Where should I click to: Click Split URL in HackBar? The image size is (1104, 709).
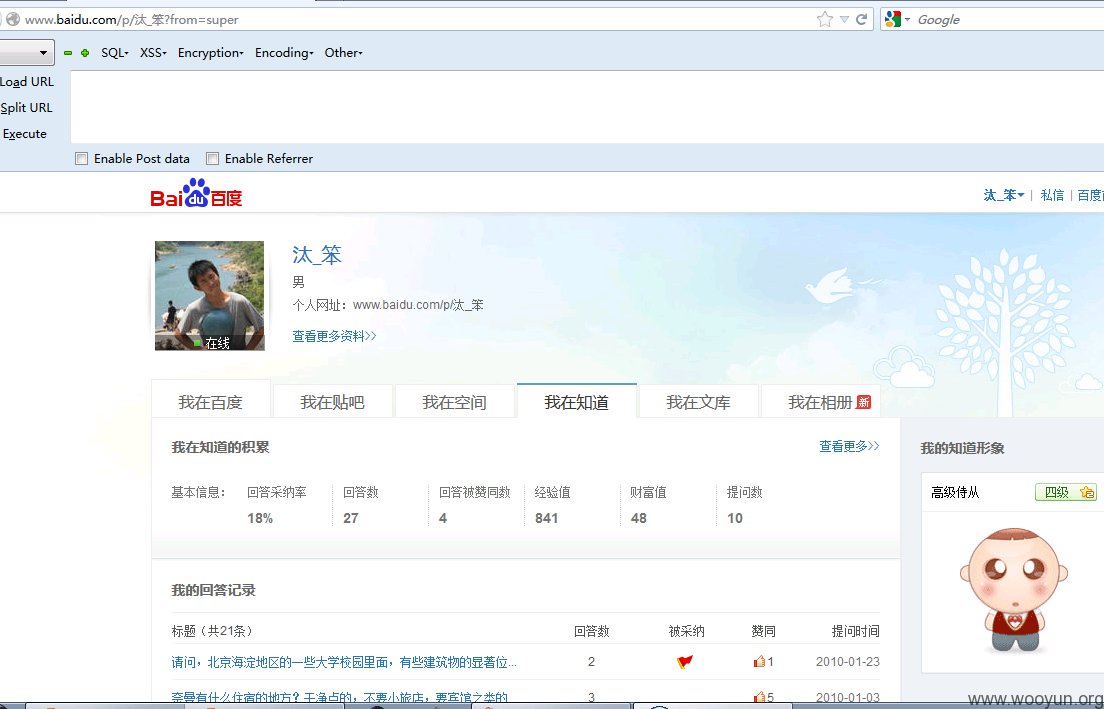[27, 108]
